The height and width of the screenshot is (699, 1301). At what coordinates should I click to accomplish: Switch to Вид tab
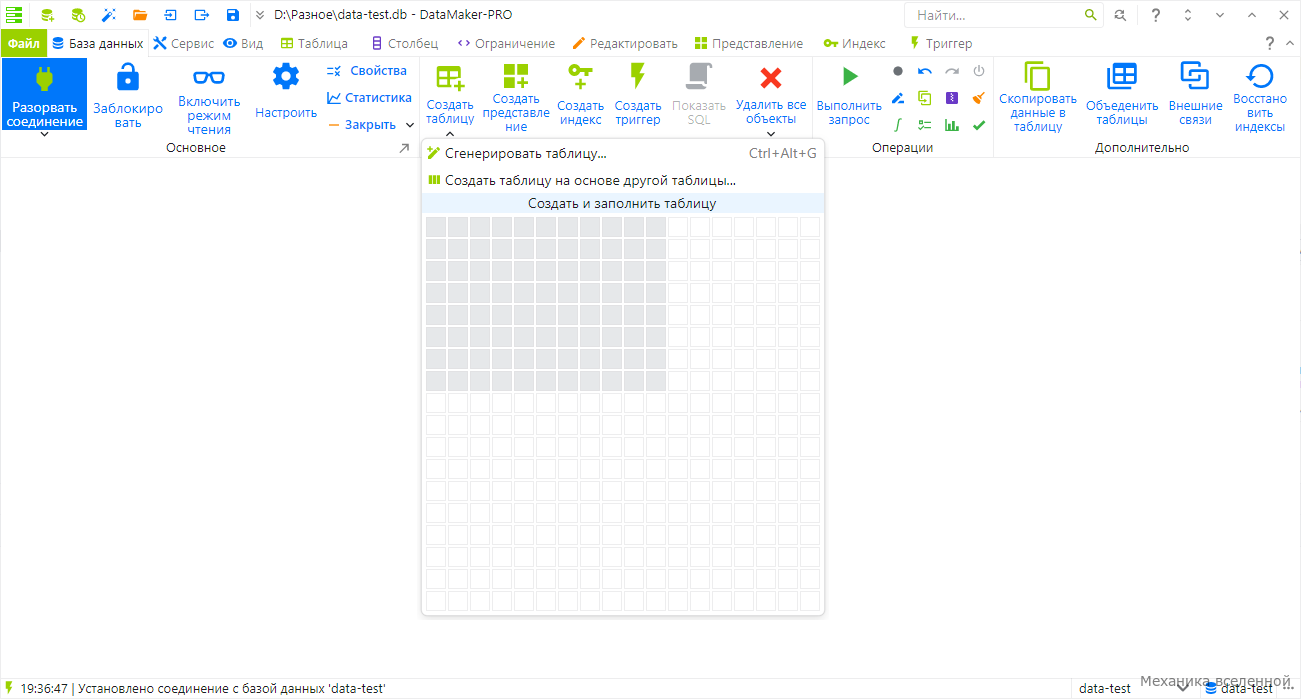click(243, 43)
